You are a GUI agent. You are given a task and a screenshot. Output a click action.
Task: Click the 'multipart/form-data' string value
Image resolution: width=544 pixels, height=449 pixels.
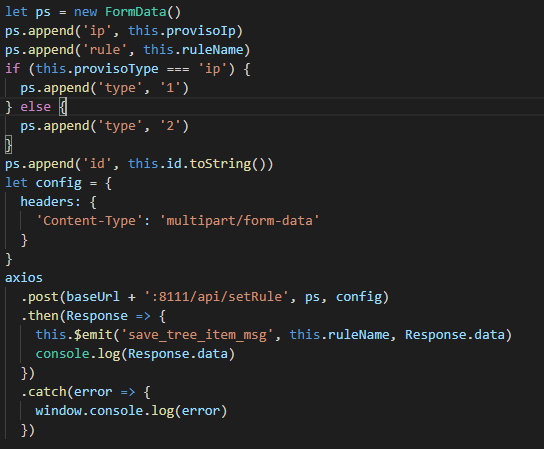pyautogui.click(x=239, y=221)
